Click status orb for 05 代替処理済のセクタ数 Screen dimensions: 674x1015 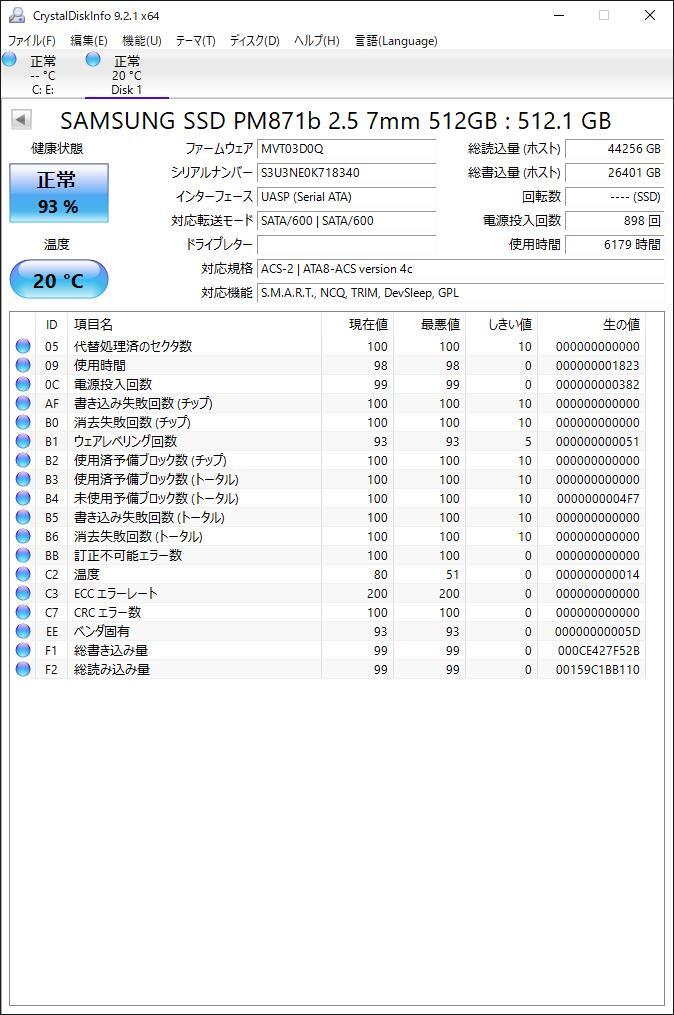pyautogui.click(x=23, y=346)
